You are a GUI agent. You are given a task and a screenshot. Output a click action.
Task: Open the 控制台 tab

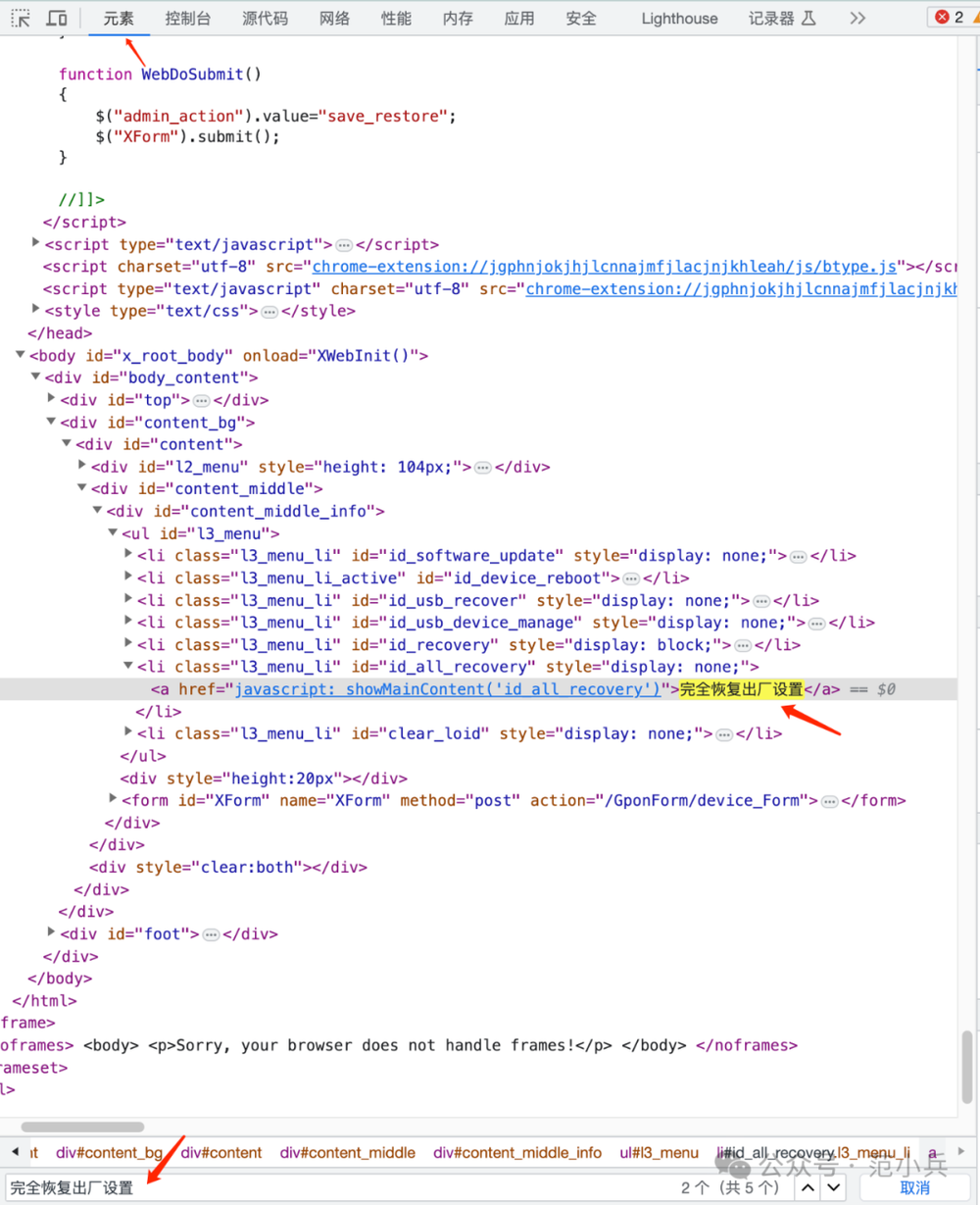point(187,19)
